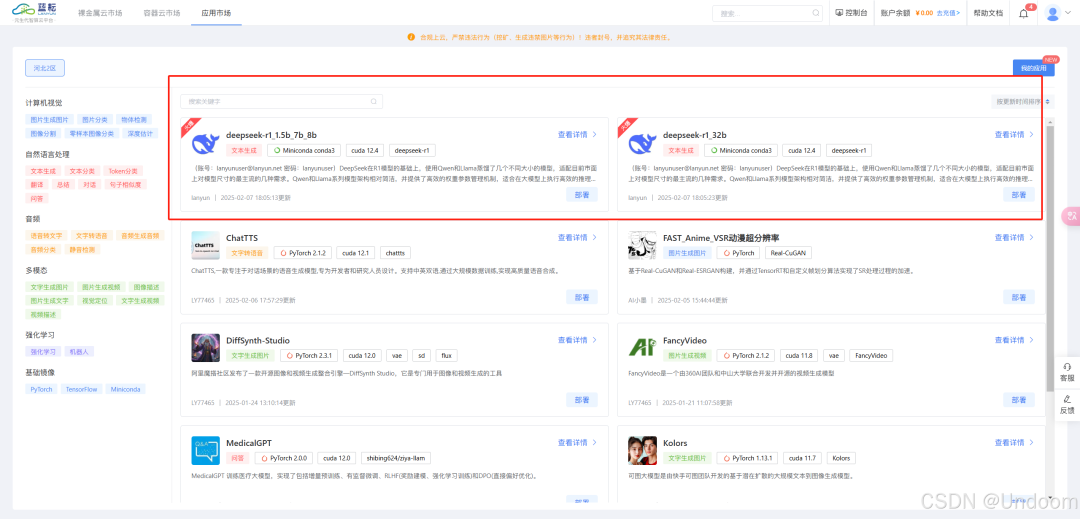Click 账户余额 account balance

point(895,13)
